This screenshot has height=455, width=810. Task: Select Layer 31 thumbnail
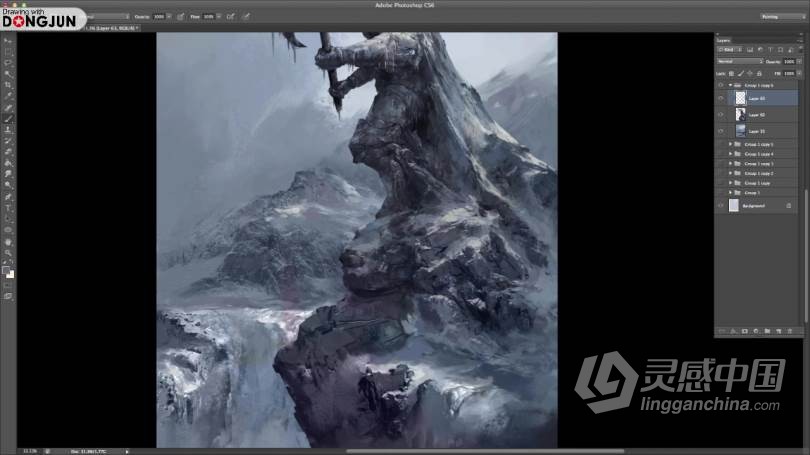740,131
